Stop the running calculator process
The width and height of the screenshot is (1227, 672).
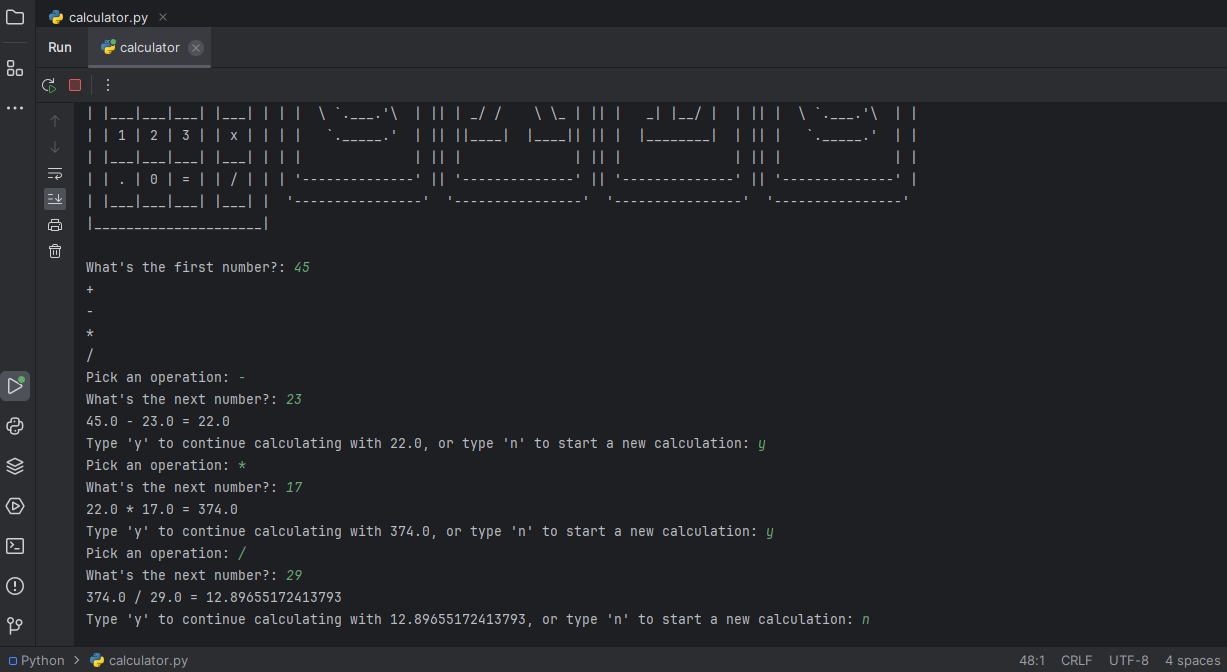pos(75,85)
